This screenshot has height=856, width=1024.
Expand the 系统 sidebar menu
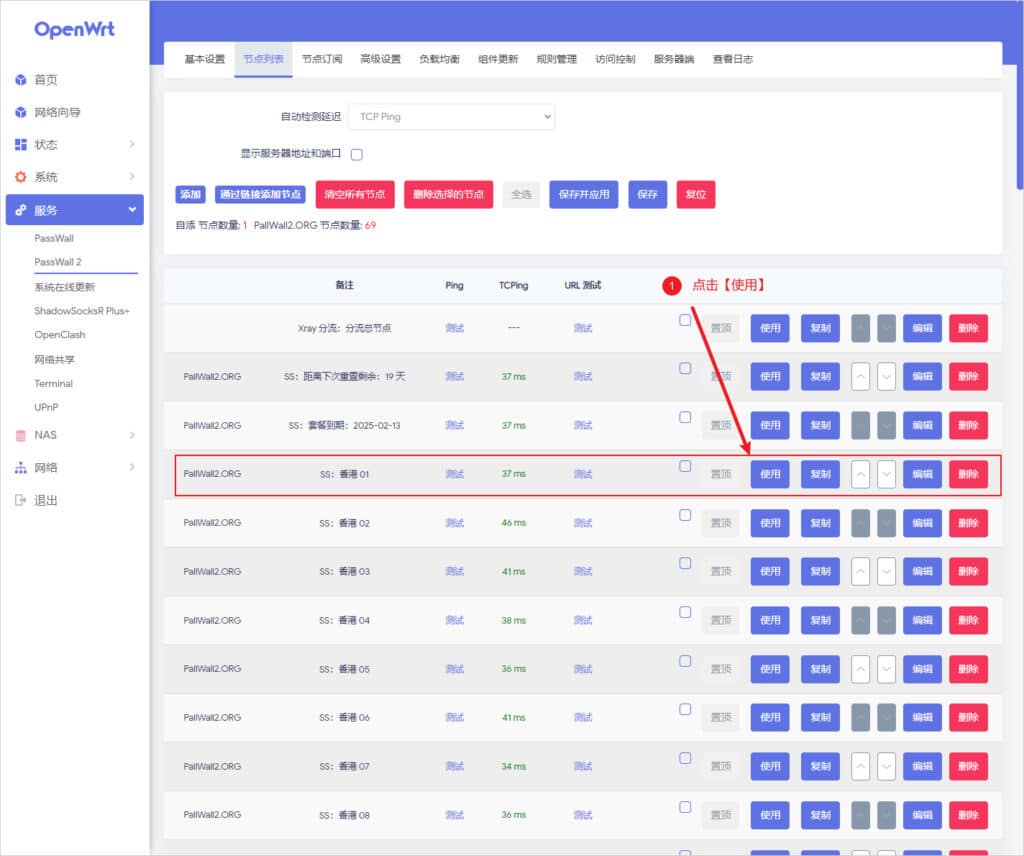[x=131, y=177]
